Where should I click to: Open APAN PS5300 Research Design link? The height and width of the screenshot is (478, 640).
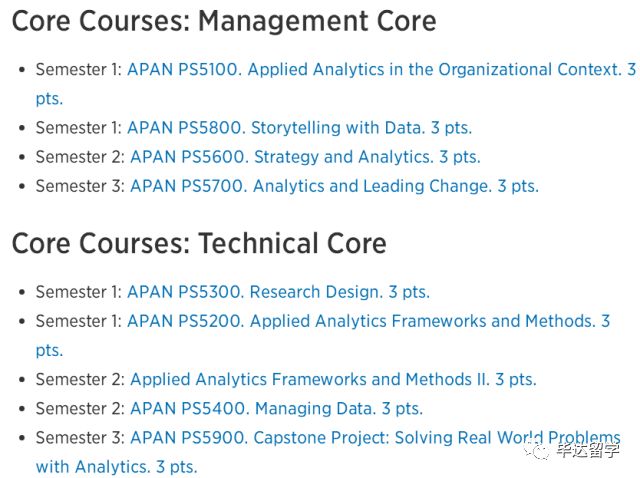coord(278,292)
